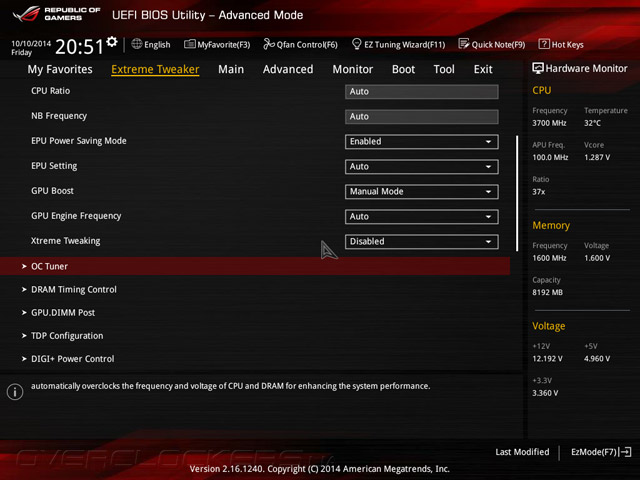Open the Xtreme Tweaking dropdown
The image size is (640, 480).
tap(421, 242)
